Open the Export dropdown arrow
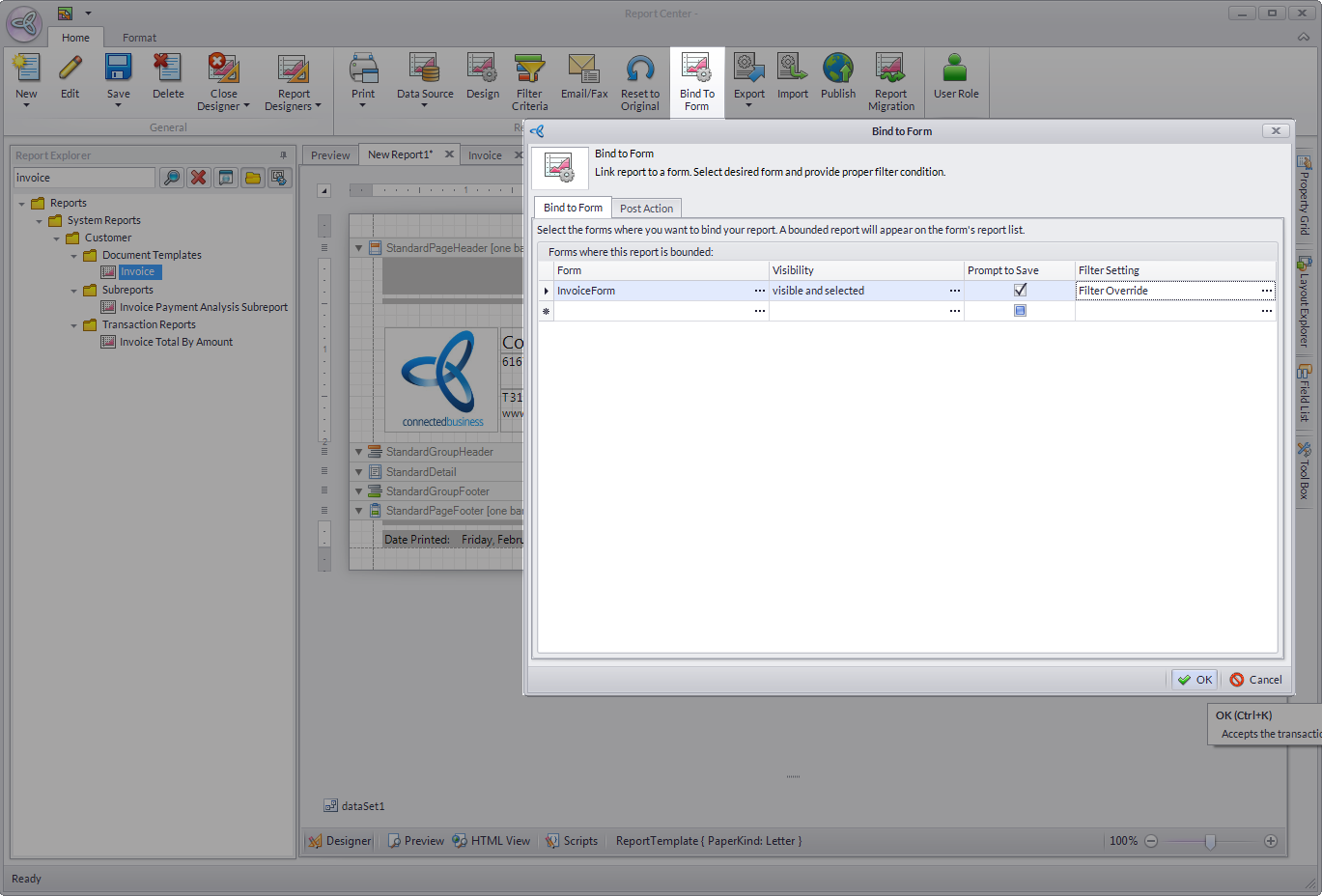 click(748, 105)
